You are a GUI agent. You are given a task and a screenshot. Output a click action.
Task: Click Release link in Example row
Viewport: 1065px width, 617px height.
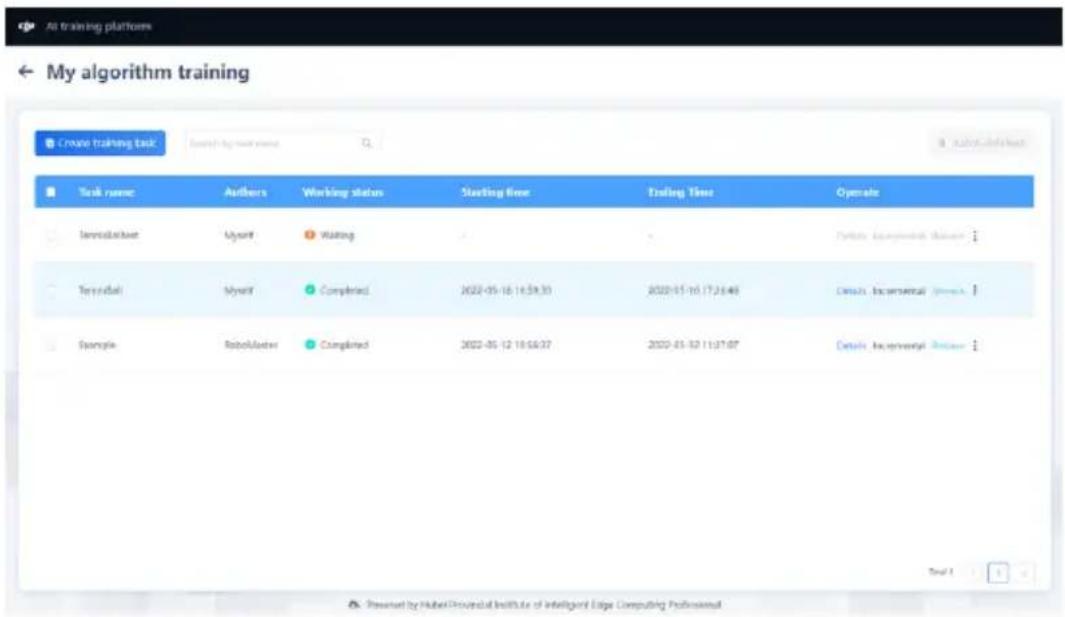(x=948, y=345)
